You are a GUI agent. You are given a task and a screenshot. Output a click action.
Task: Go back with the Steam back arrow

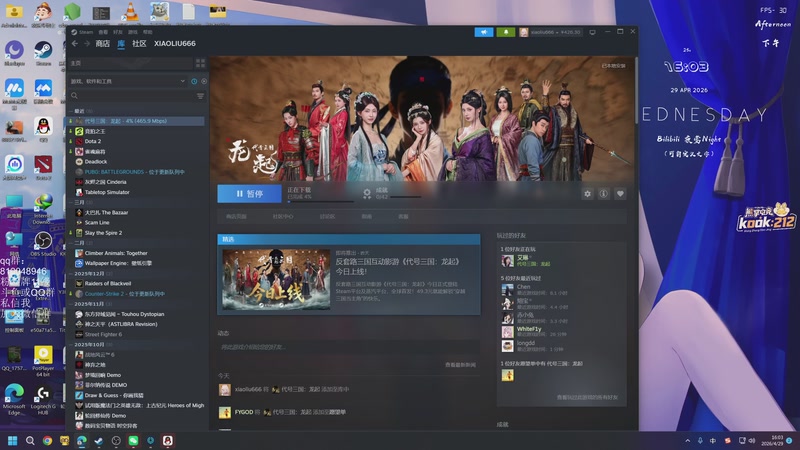click(x=75, y=44)
